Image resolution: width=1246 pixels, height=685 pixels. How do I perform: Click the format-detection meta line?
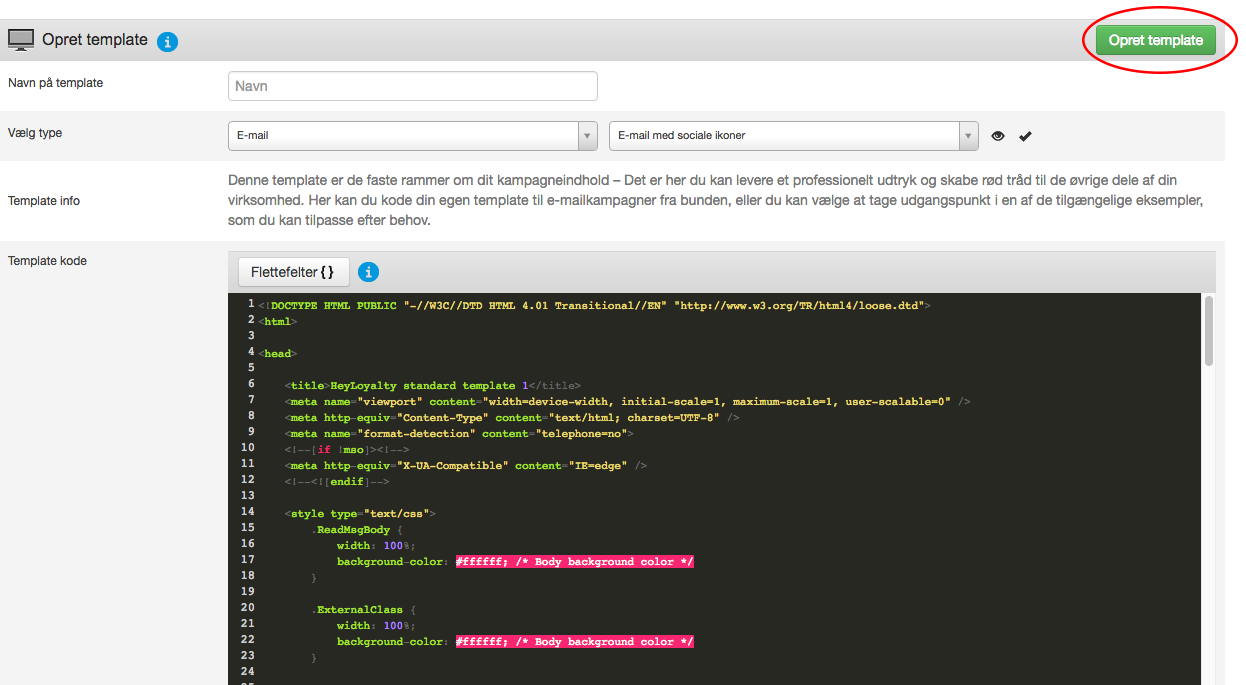(459, 433)
